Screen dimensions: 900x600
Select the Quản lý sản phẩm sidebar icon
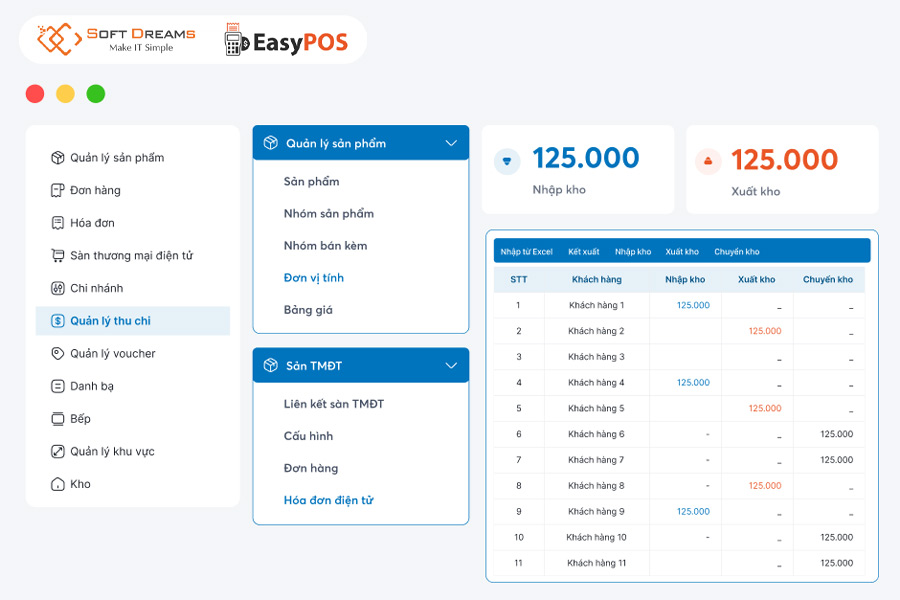pos(57,157)
